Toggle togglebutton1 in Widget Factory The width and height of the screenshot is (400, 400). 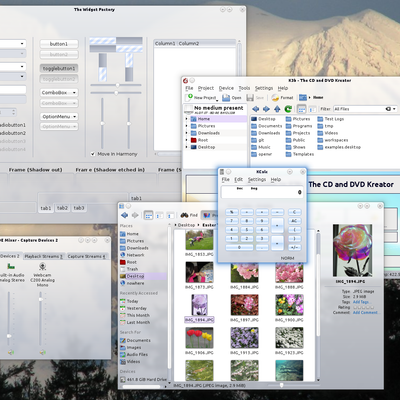tap(59, 68)
